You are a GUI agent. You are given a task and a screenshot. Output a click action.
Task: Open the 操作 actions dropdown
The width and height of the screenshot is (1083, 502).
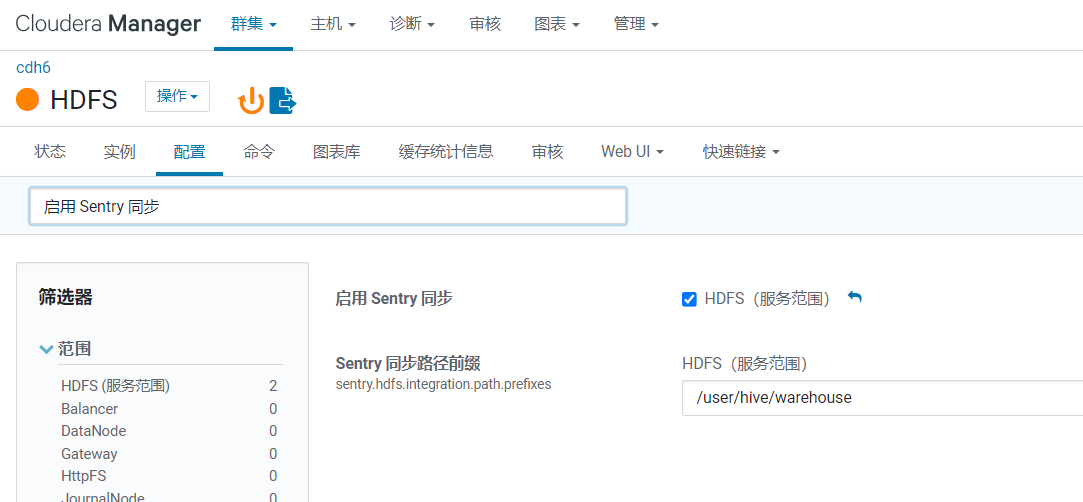(x=178, y=96)
